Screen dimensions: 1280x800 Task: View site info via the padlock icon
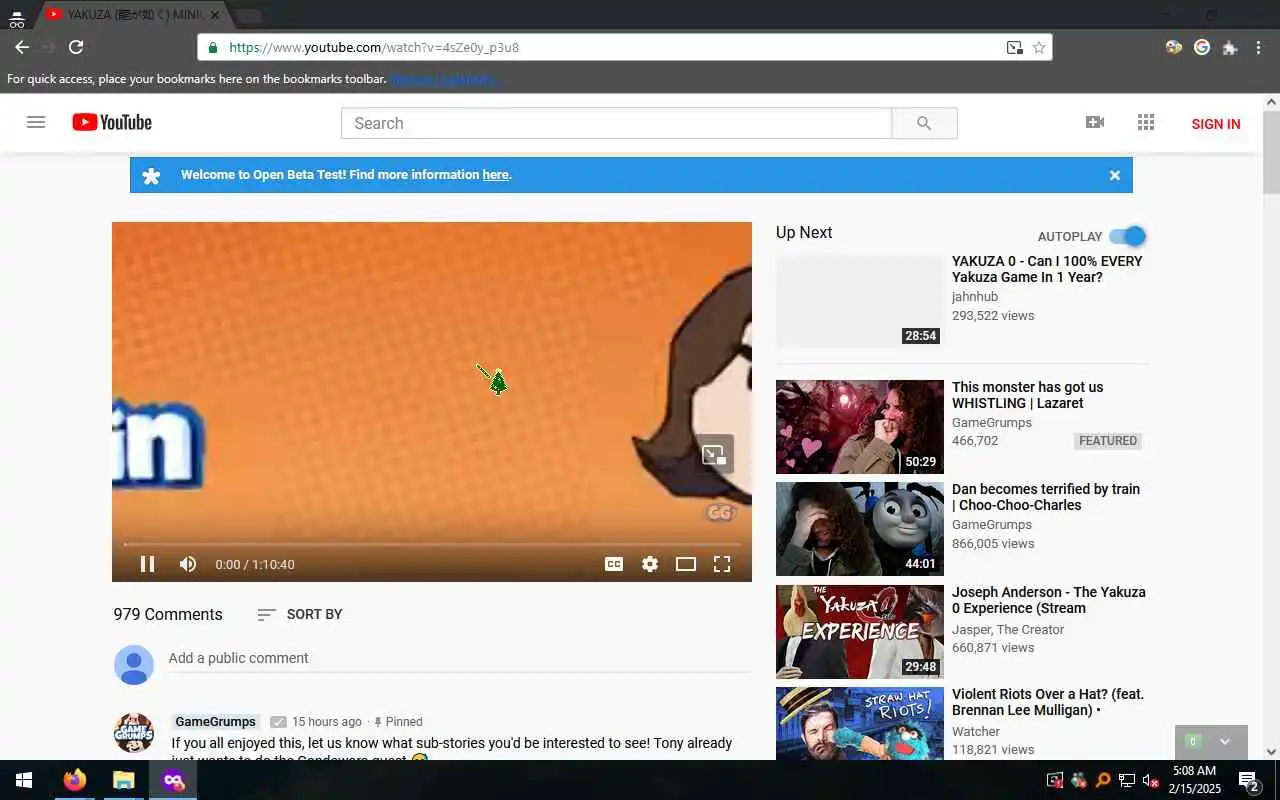coord(213,47)
